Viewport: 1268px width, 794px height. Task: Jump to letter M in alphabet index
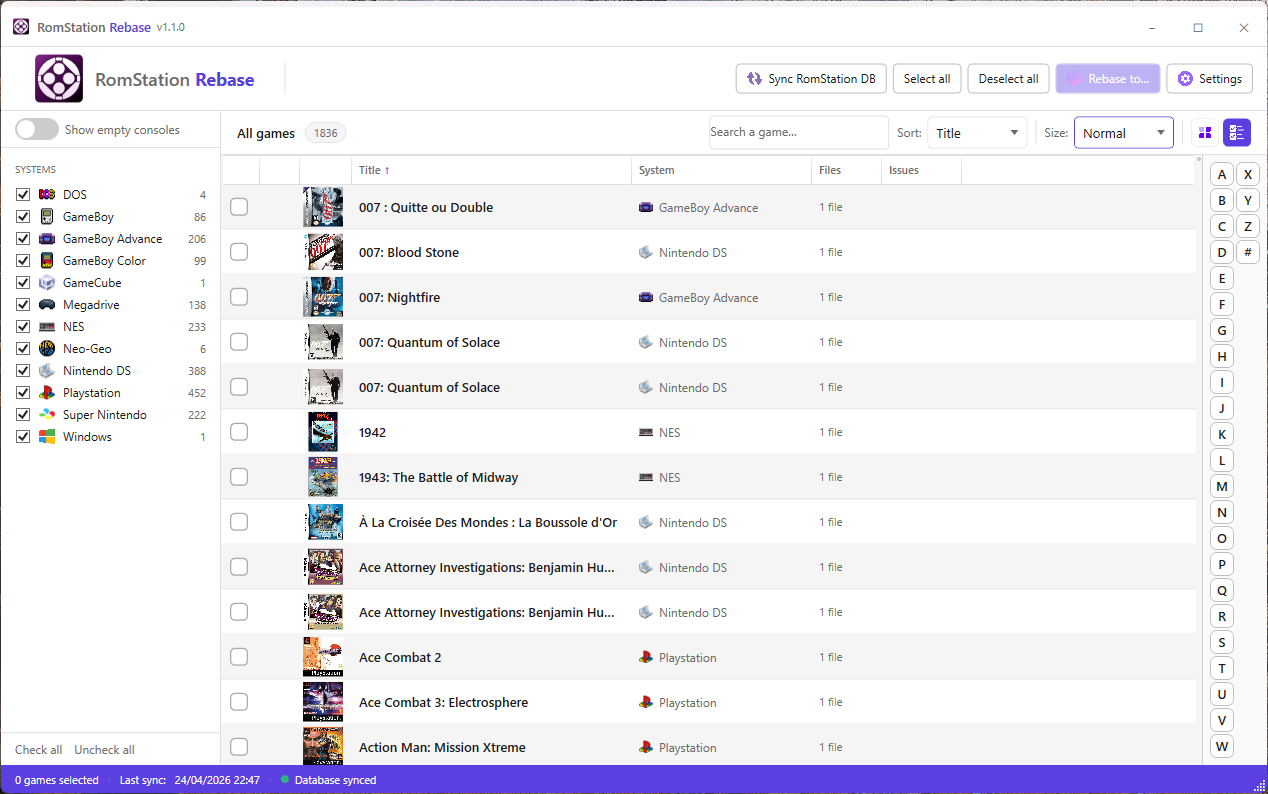pyautogui.click(x=1221, y=487)
